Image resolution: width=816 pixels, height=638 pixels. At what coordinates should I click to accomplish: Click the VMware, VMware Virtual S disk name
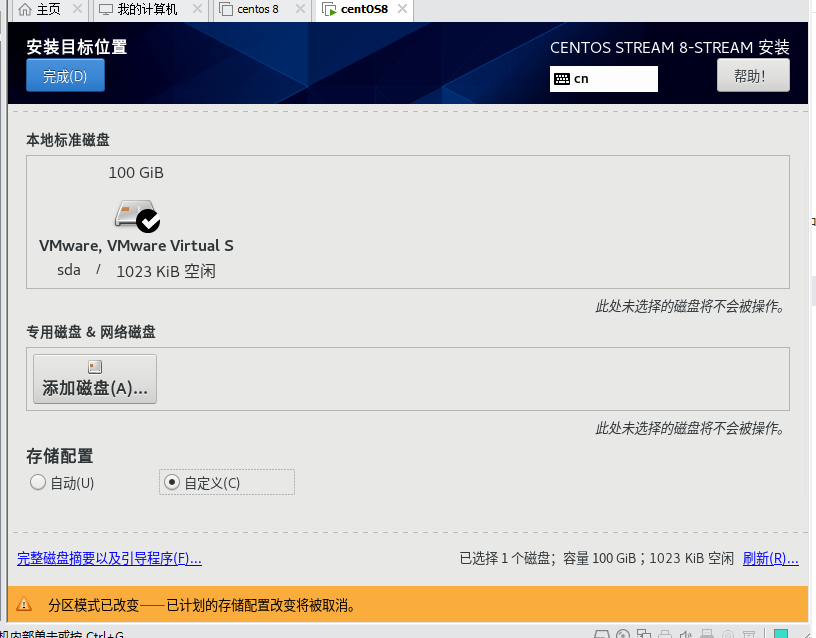point(136,246)
